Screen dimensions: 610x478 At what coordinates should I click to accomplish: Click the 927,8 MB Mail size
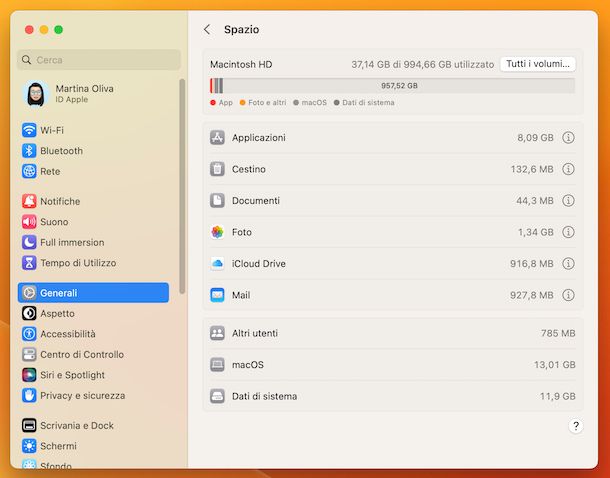[x=532, y=295]
